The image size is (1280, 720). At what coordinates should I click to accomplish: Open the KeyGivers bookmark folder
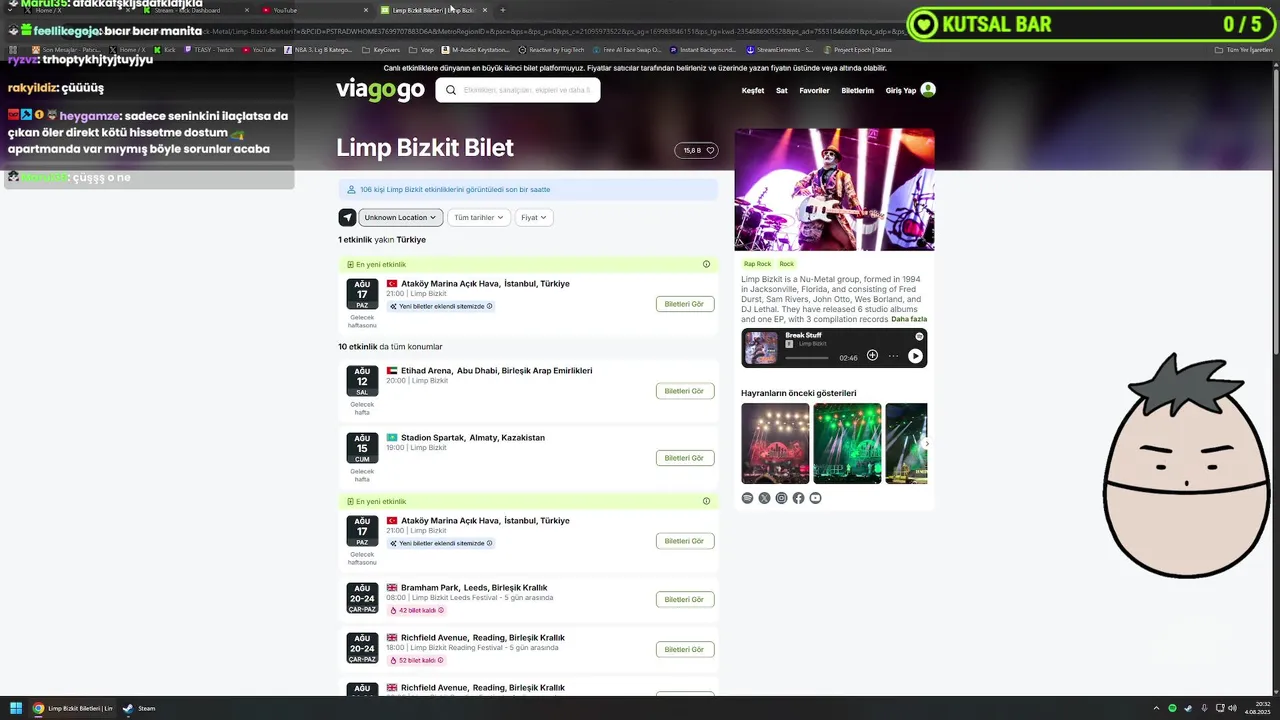(381, 49)
